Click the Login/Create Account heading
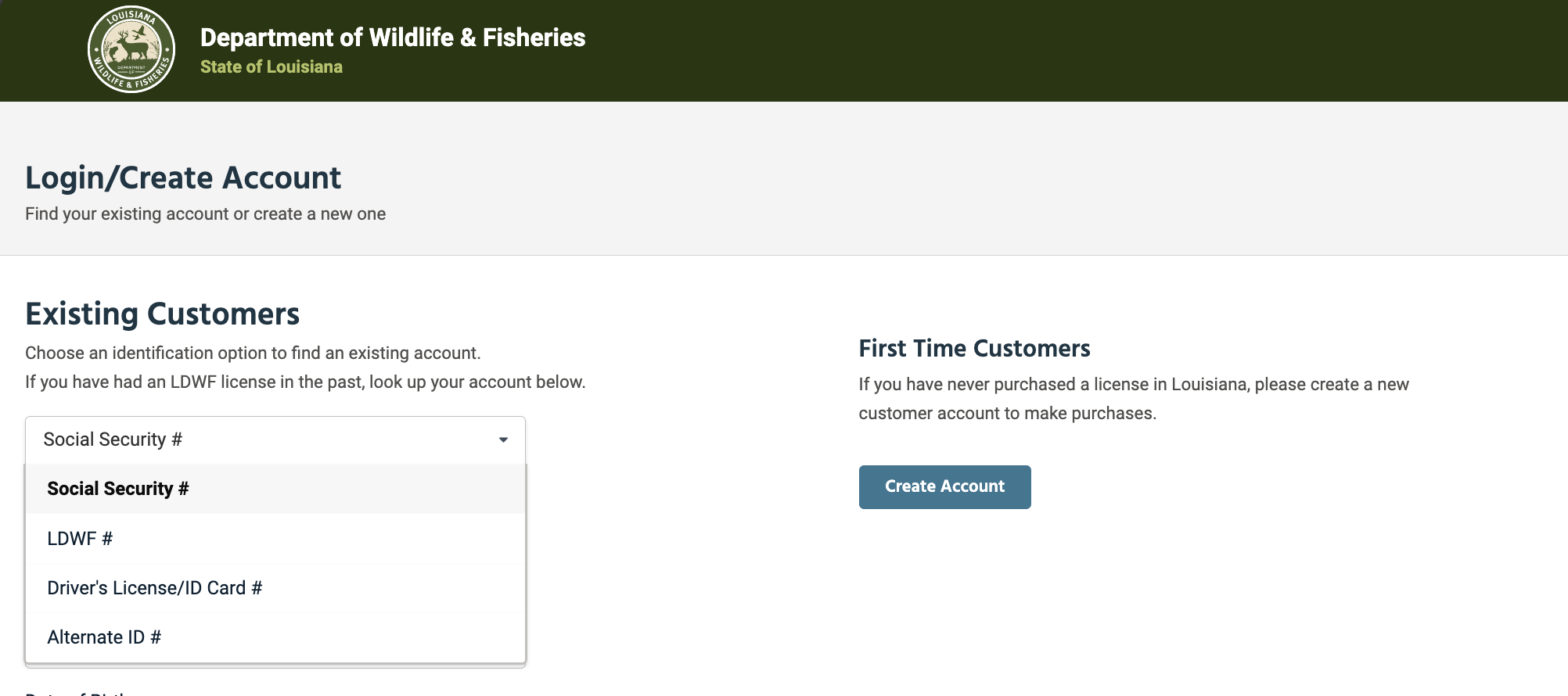This screenshot has width=1568, height=696. pos(183,178)
